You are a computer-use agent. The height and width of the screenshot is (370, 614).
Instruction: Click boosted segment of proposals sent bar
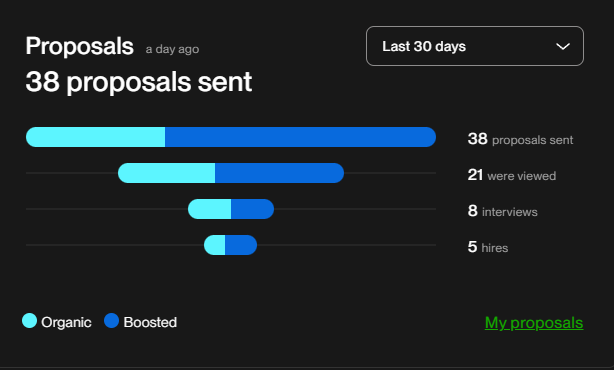300,137
